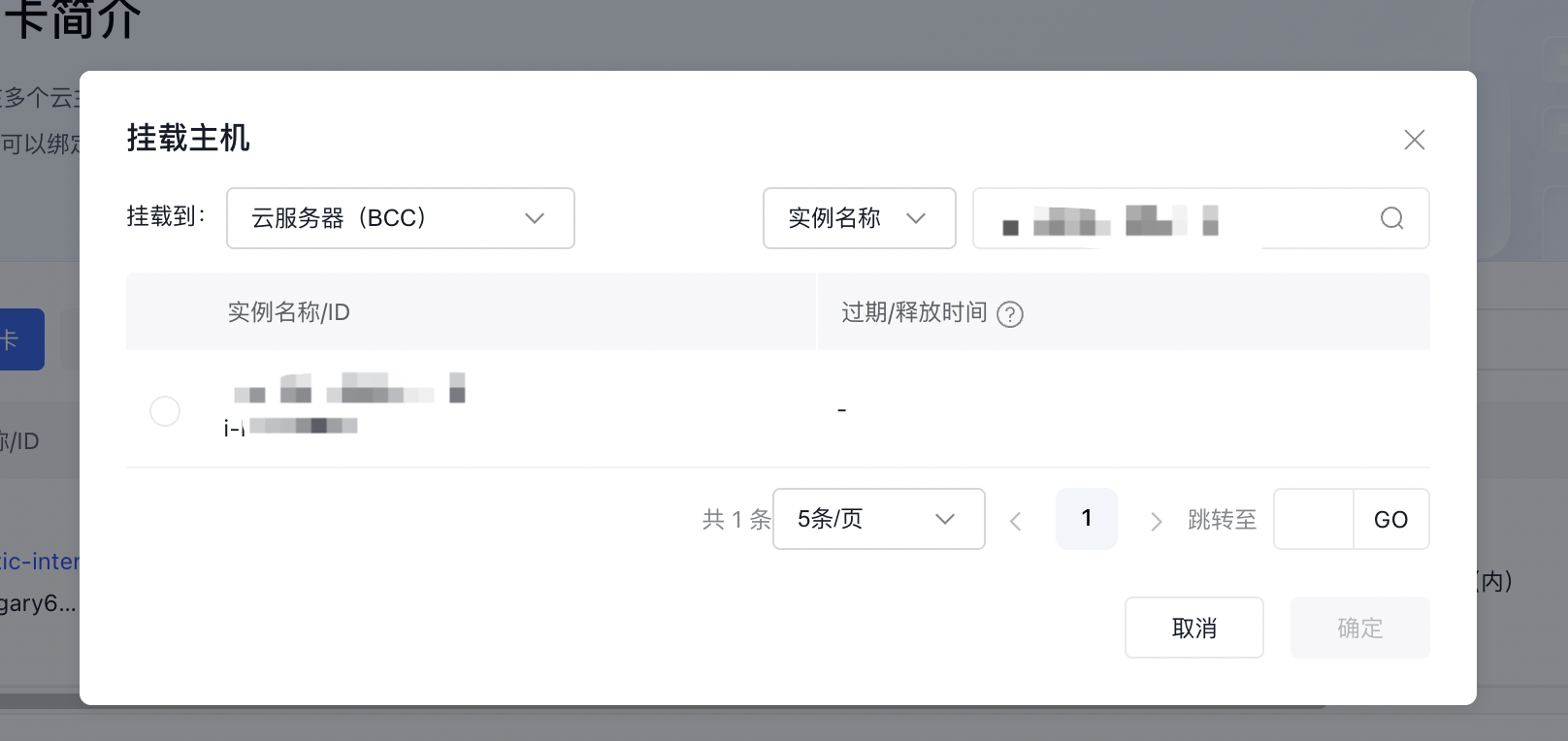Screen dimensions: 1568x741
Task: Open the 实例名称 filter dropdown
Action: click(860, 218)
